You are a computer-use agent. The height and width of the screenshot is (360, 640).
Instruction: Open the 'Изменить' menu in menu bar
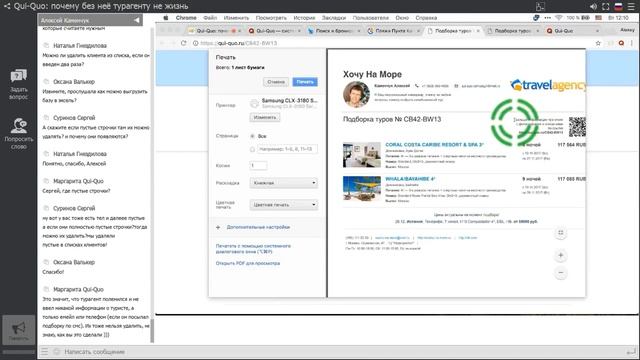tap(236, 18)
